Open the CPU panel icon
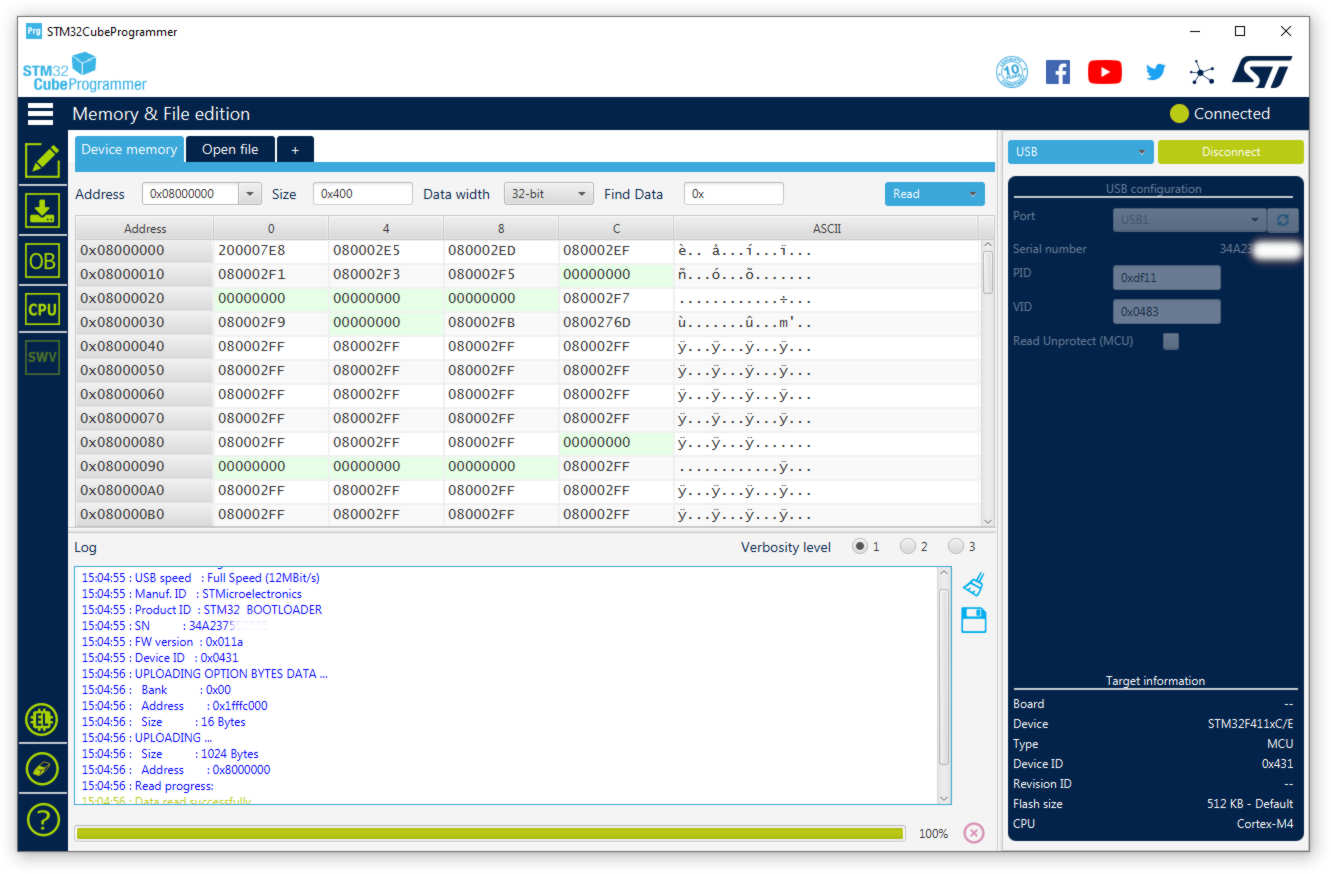Image resolution: width=1331 pixels, height=874 pixels. pos(42,309)
